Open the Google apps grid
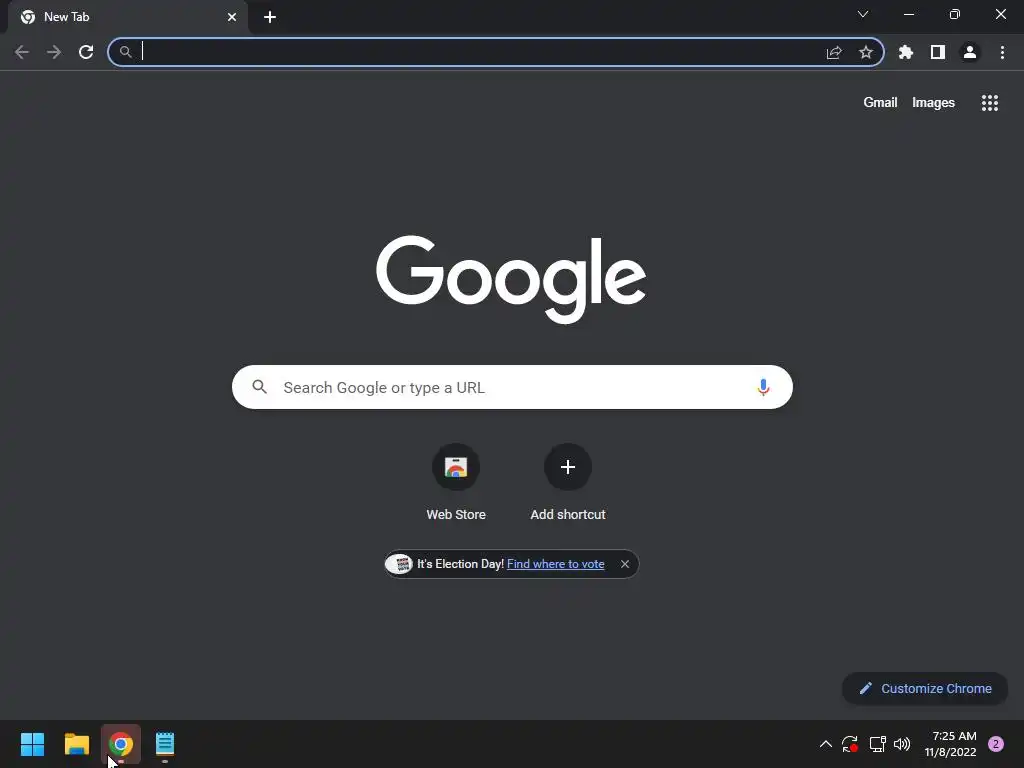The width and height of the screenshot is (1024, 768). 990,103
